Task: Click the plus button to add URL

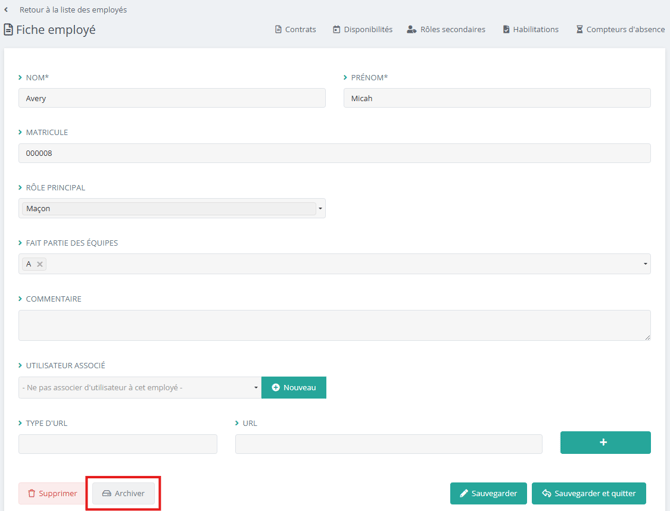Action: click(605, 442)
